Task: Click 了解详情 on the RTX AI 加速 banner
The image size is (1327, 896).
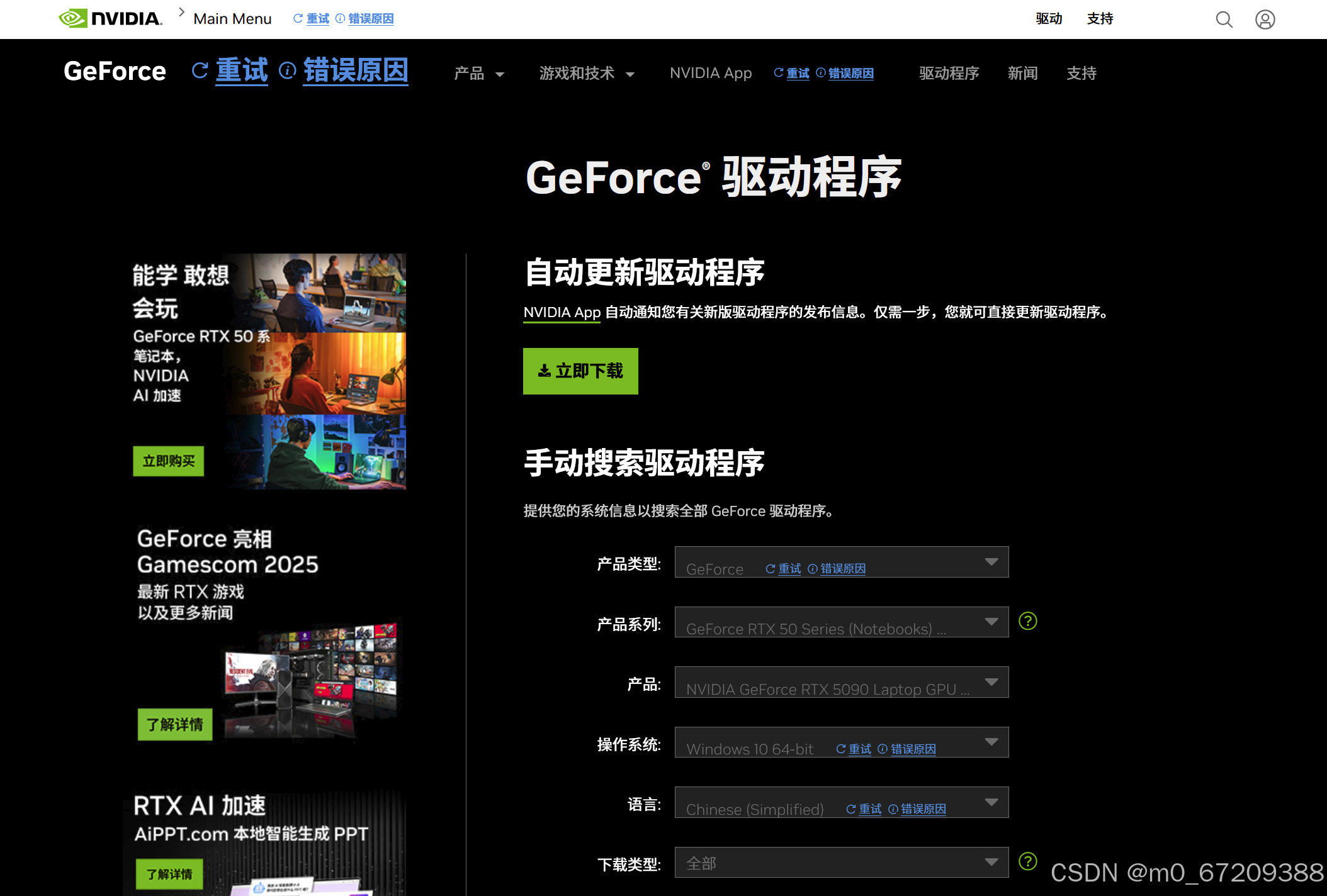Action: pyautogui.click(x=169, y=874)
